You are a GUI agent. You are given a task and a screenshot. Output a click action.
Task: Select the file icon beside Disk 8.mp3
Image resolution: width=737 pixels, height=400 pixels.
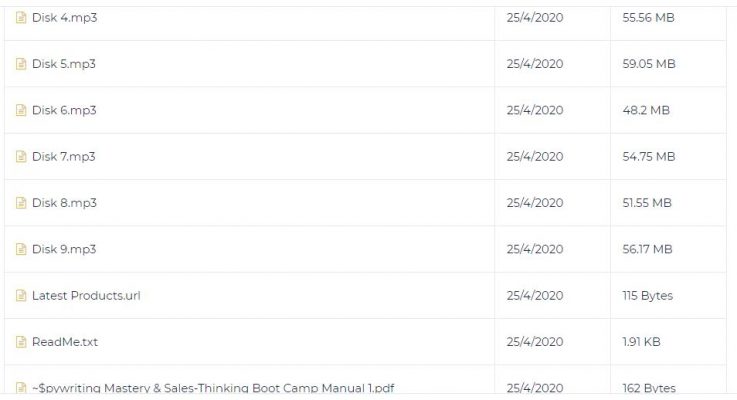[21, 203]
